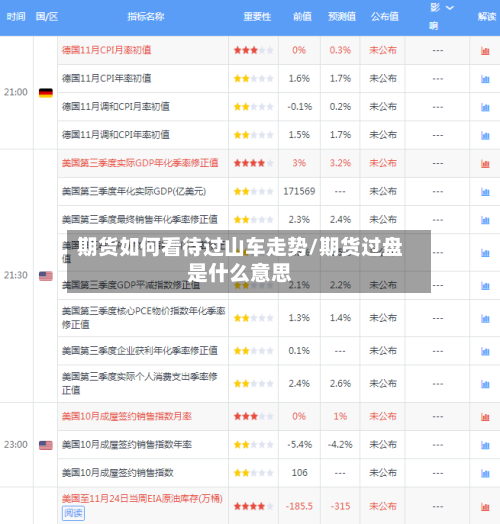Expand the 影响 column dropdown arrow
This screenshot has height=524, width=500.
point(450,7)
